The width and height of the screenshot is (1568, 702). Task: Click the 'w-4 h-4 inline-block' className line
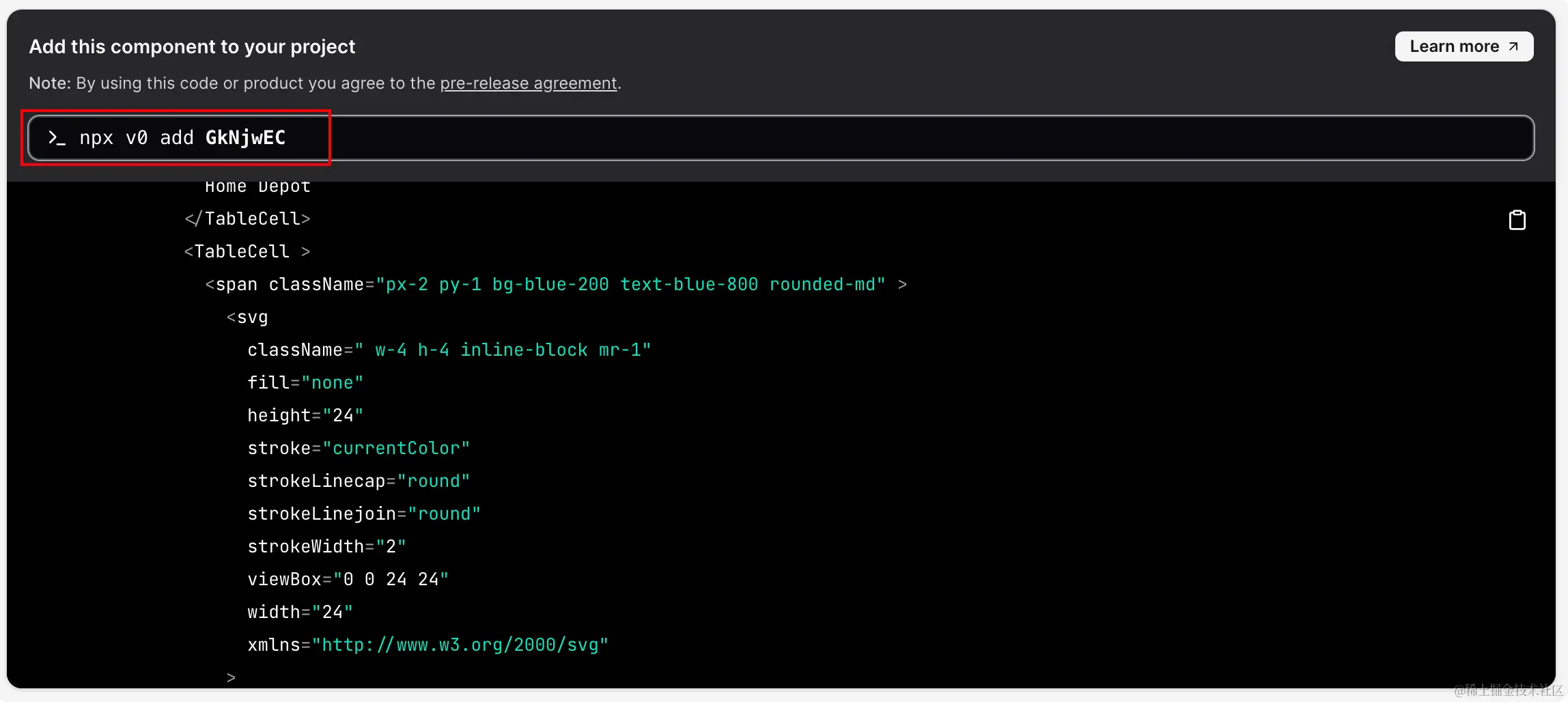[449, 350]
